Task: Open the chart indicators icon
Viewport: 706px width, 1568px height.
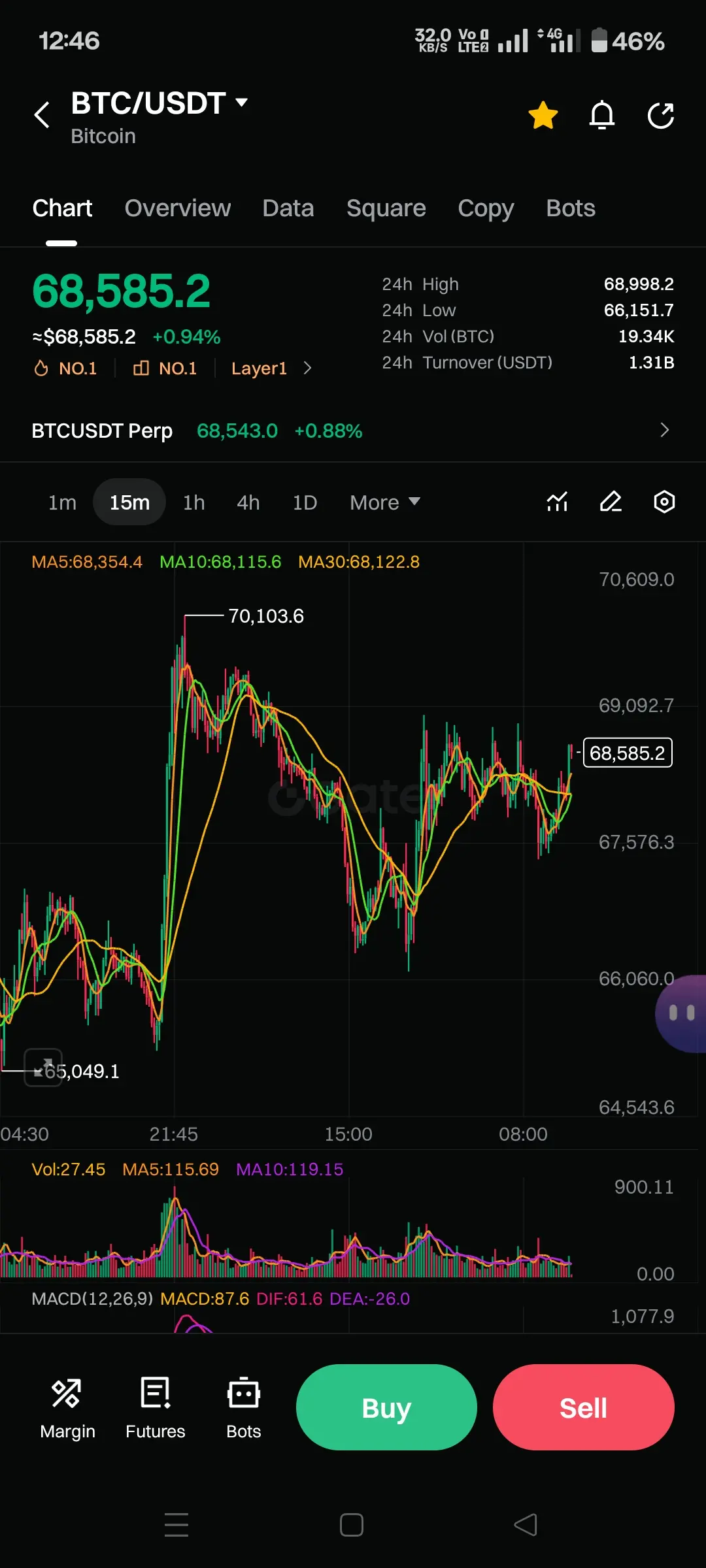Action: (557, 502)
